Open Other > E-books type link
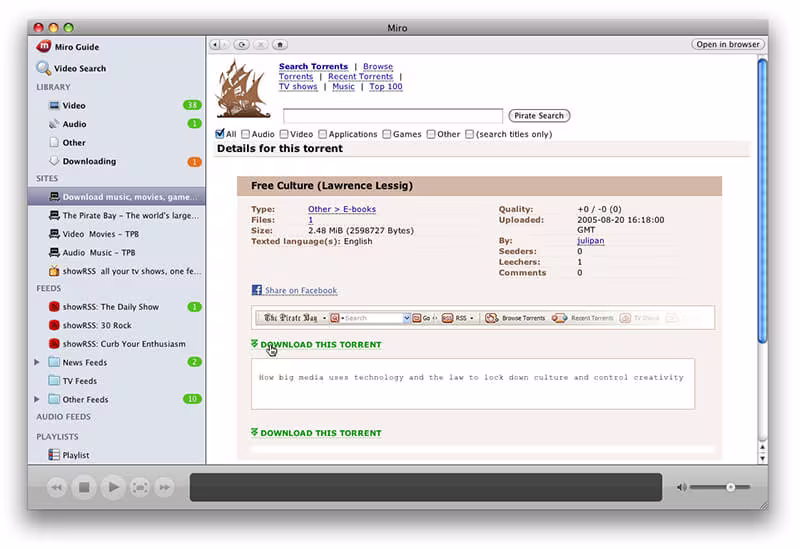 point(342,209)
